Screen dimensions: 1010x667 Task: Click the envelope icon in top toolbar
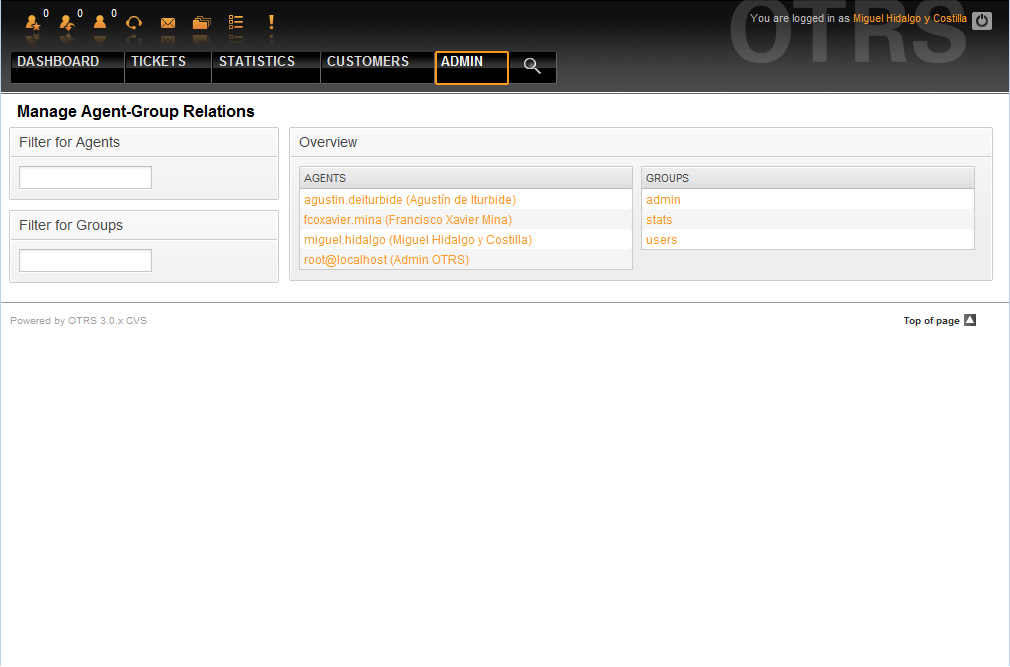[168, 22]
